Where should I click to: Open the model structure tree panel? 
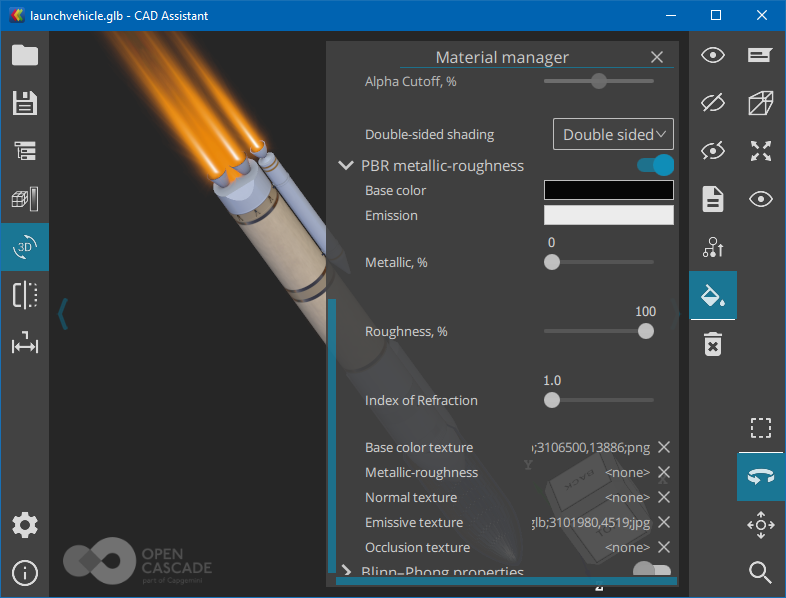click(25, 151)
